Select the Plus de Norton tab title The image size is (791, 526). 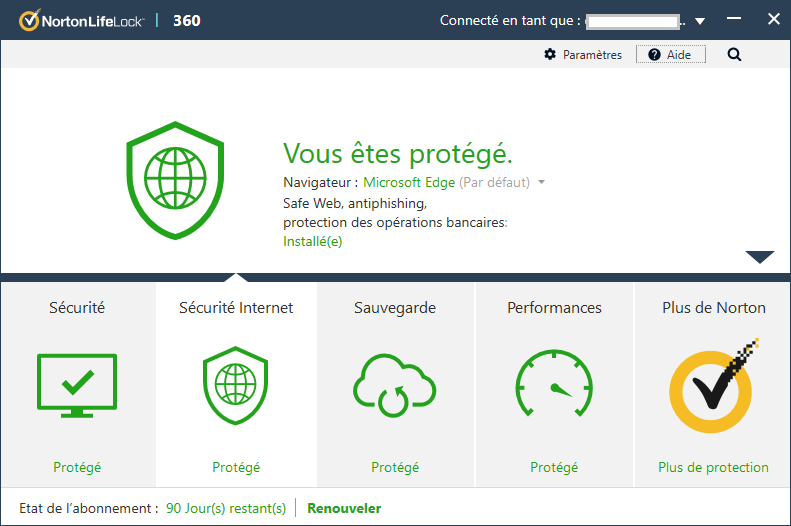point(714,308)
